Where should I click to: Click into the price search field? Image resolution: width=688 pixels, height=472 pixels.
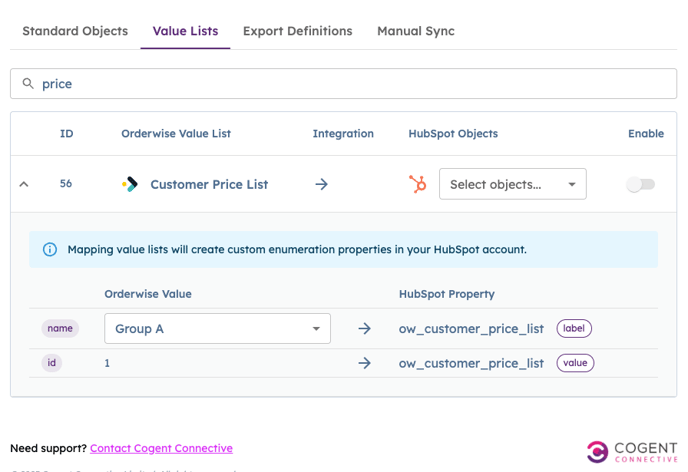(x=350, y=84)
